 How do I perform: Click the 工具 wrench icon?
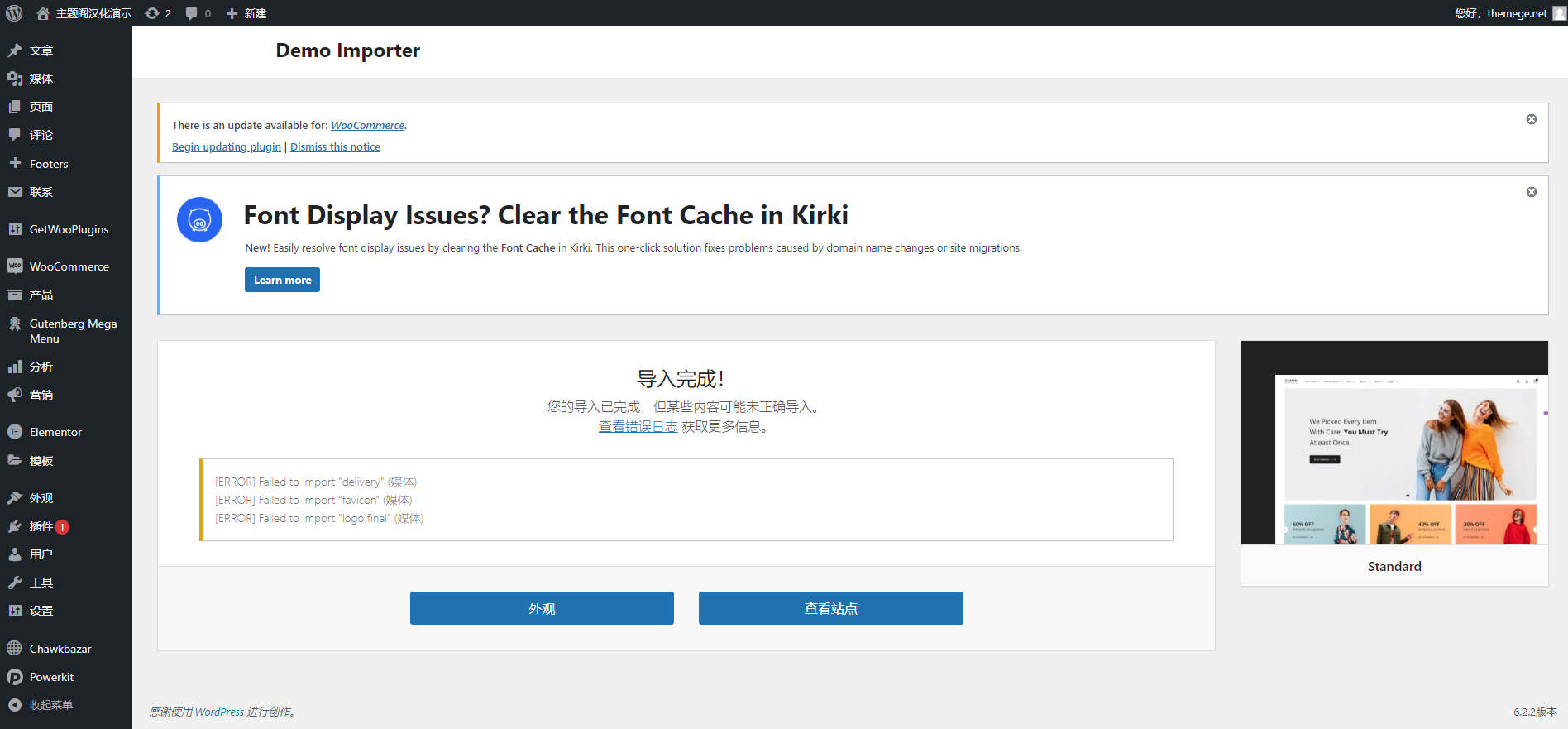coord(15,583)
